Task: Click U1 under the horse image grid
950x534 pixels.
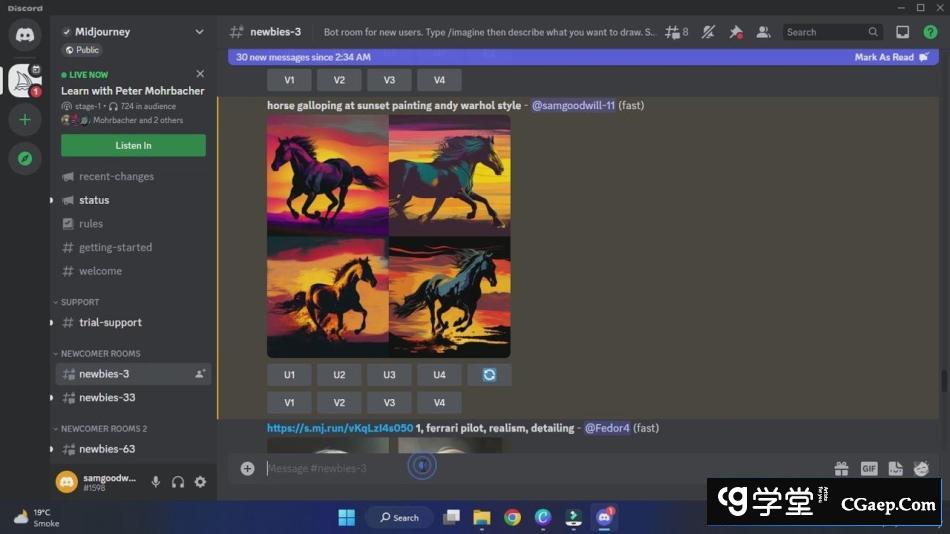Action: tap(289, 375)
